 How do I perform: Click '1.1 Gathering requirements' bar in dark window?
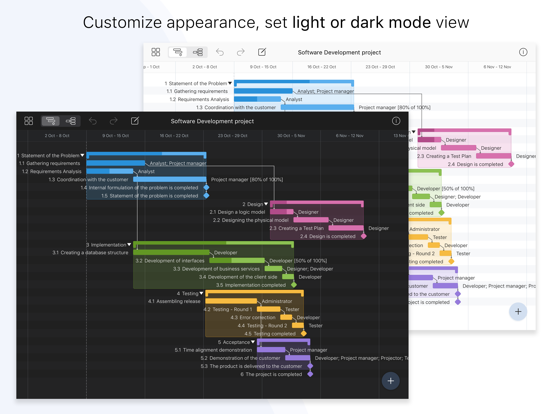pyautogui.click(x=116, y=163)
